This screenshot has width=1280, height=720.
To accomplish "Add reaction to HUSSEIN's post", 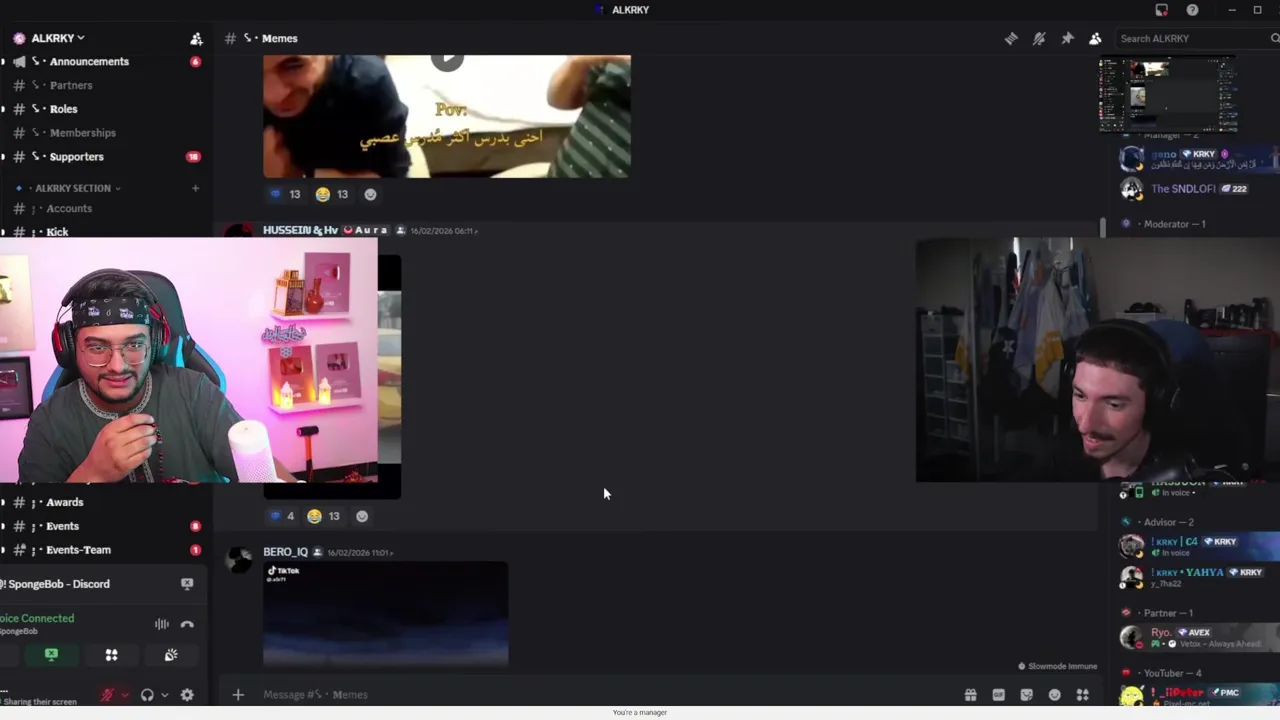I will [x=362, y=516].
